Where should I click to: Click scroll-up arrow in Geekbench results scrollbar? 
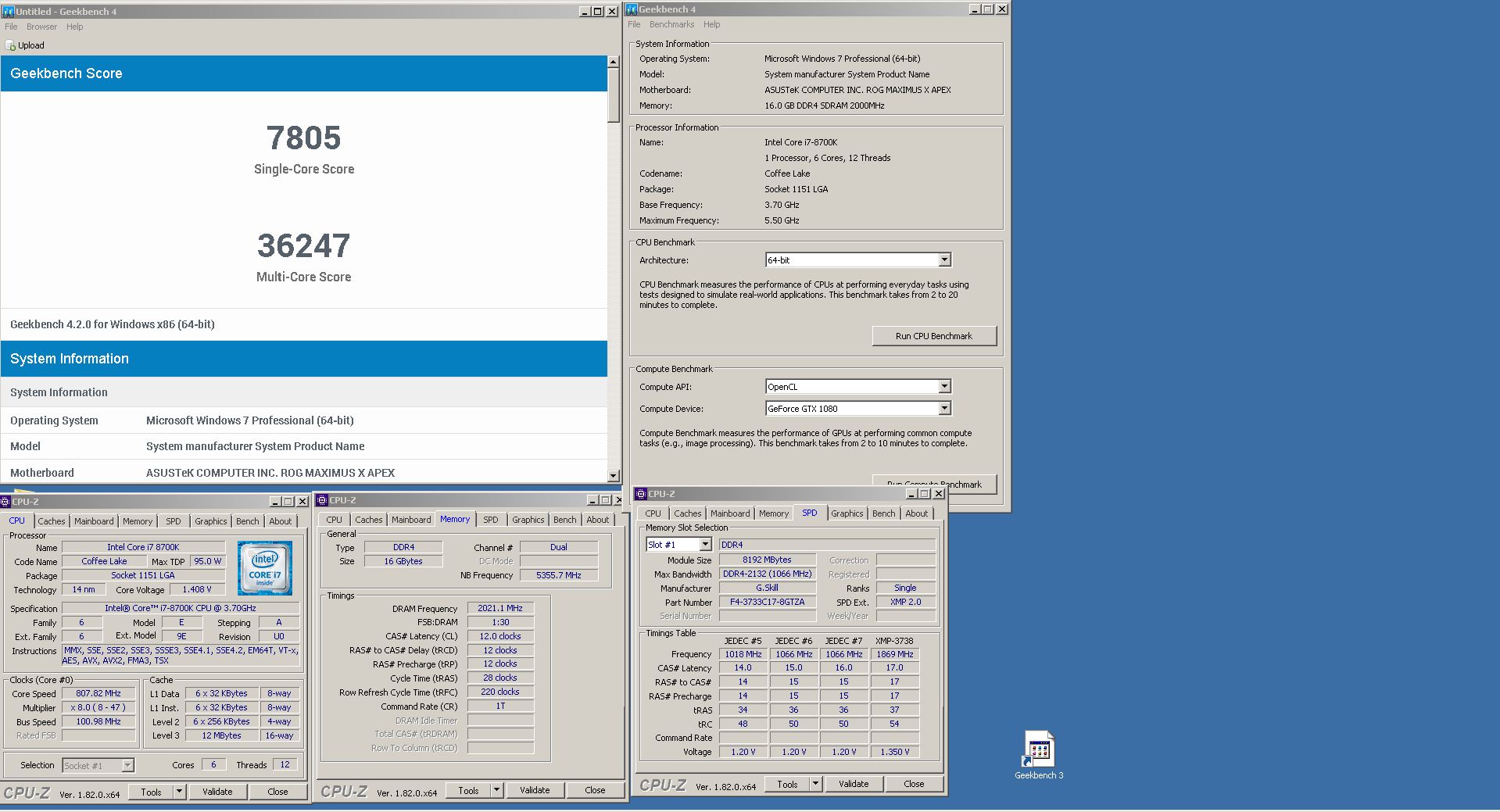tap(613, 62)
